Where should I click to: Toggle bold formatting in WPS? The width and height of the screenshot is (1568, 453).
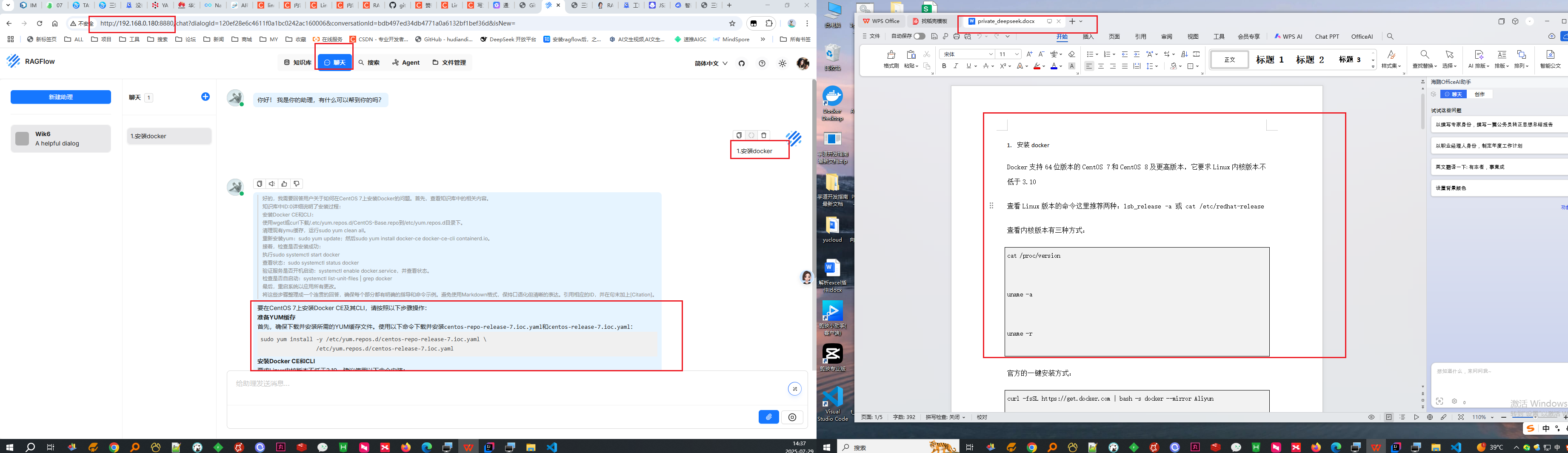(x=944, y=66)
